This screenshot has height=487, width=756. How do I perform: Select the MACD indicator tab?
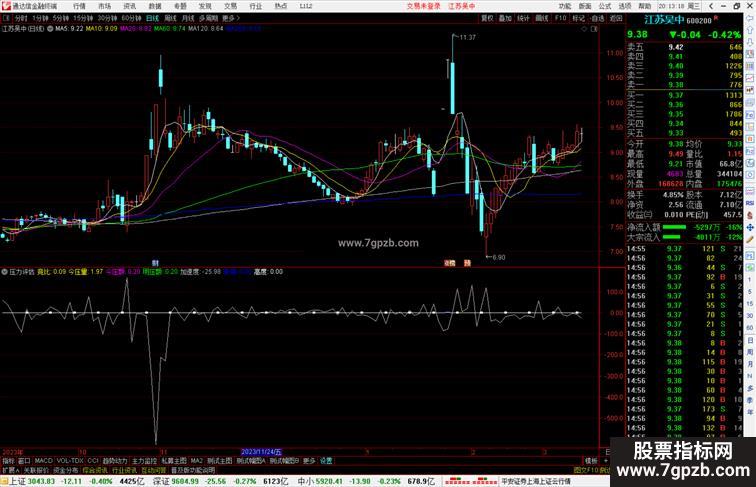43,461
